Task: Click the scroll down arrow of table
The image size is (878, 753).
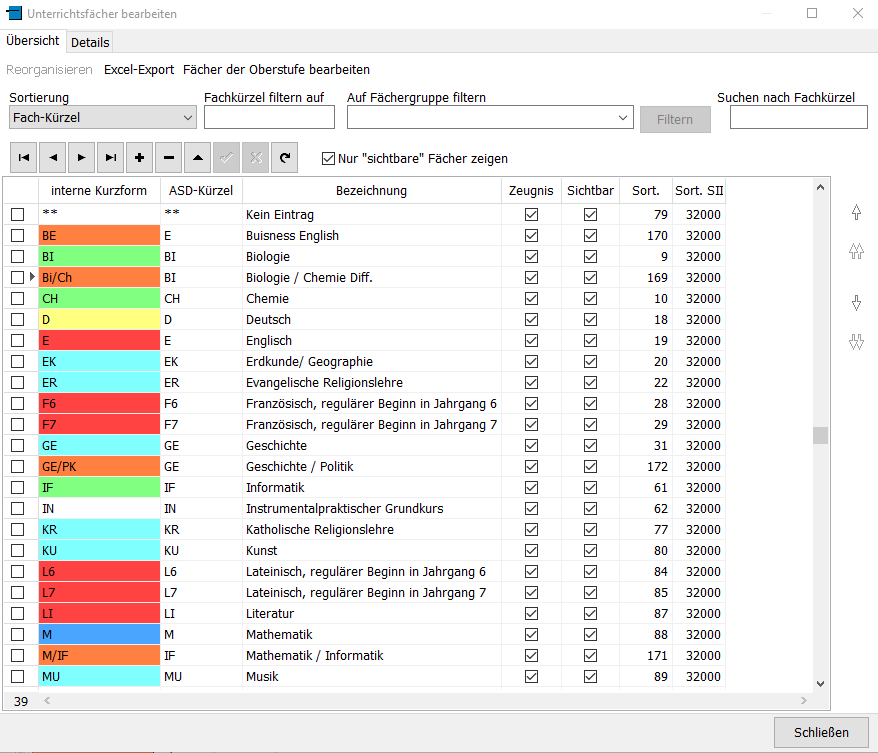Action: tap(820, 684)
